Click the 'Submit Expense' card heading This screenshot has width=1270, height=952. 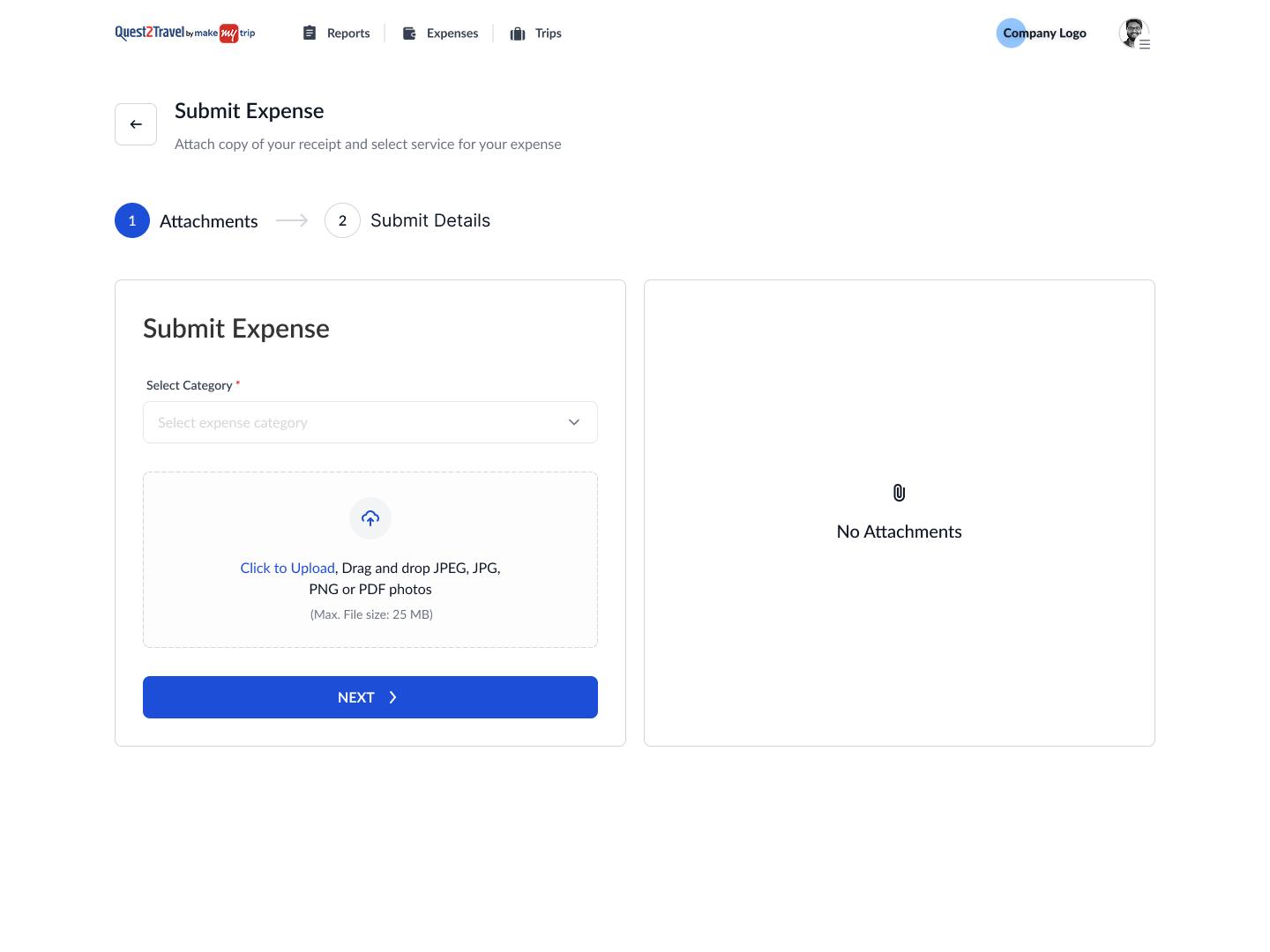(x=236, y=329)
